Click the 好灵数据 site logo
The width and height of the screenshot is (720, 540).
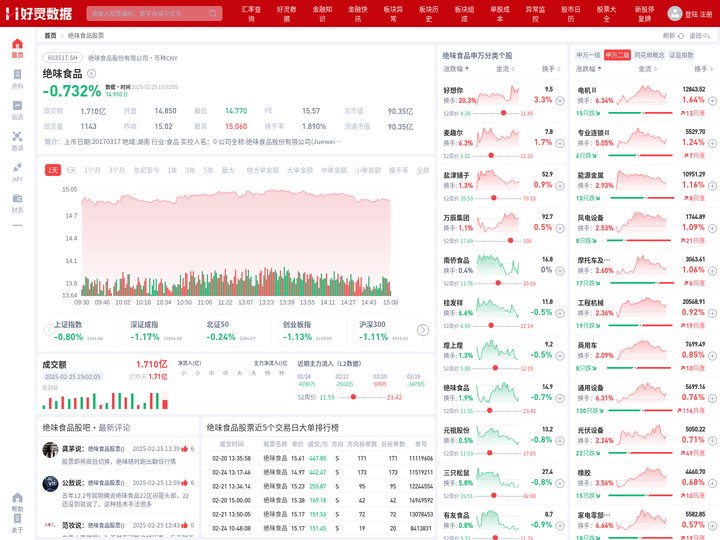(39, 13)
